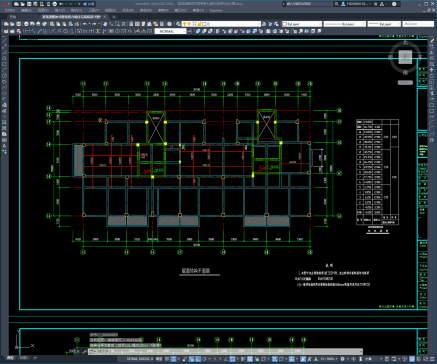Select the Multiline Text A tool
Screen dimensions: 437x364
(4, 146)
